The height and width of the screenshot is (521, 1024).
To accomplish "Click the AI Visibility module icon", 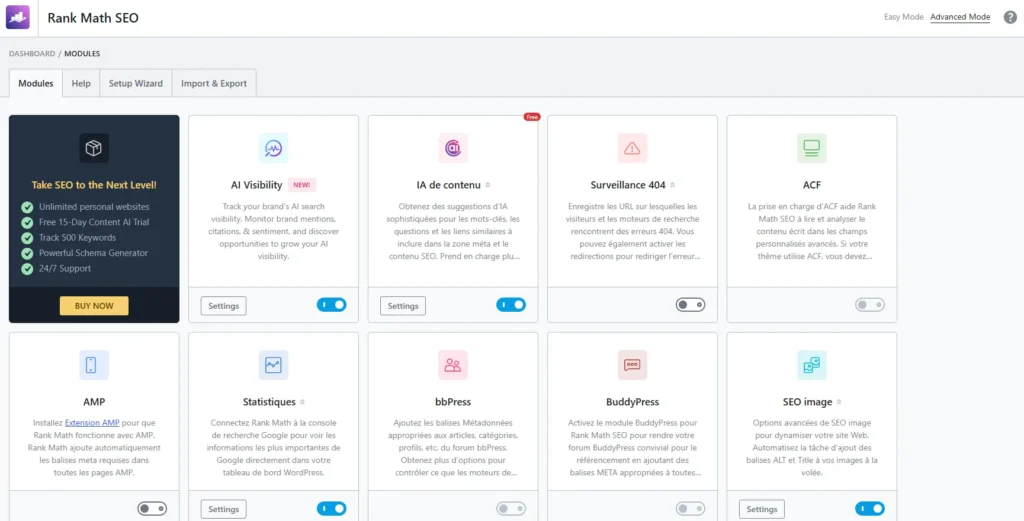I will pos(273,148).
